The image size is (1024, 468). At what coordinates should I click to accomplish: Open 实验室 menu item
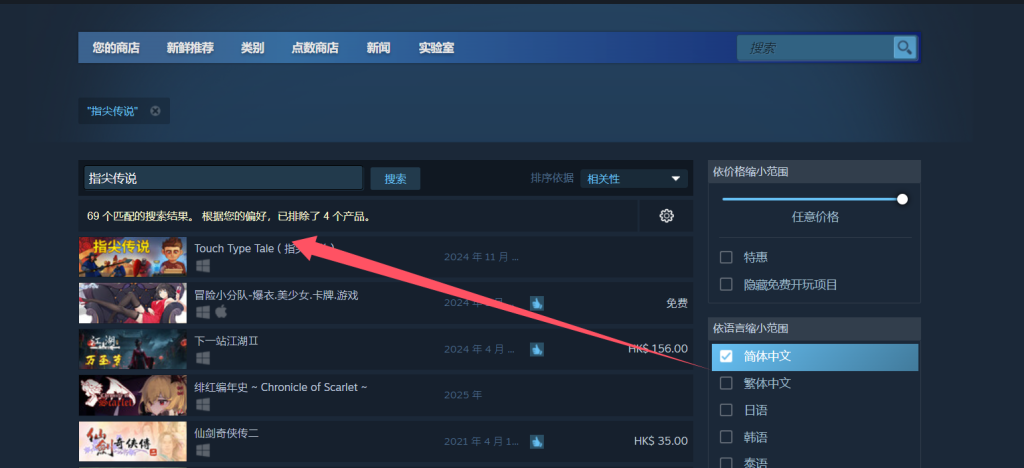coord(436,48)
